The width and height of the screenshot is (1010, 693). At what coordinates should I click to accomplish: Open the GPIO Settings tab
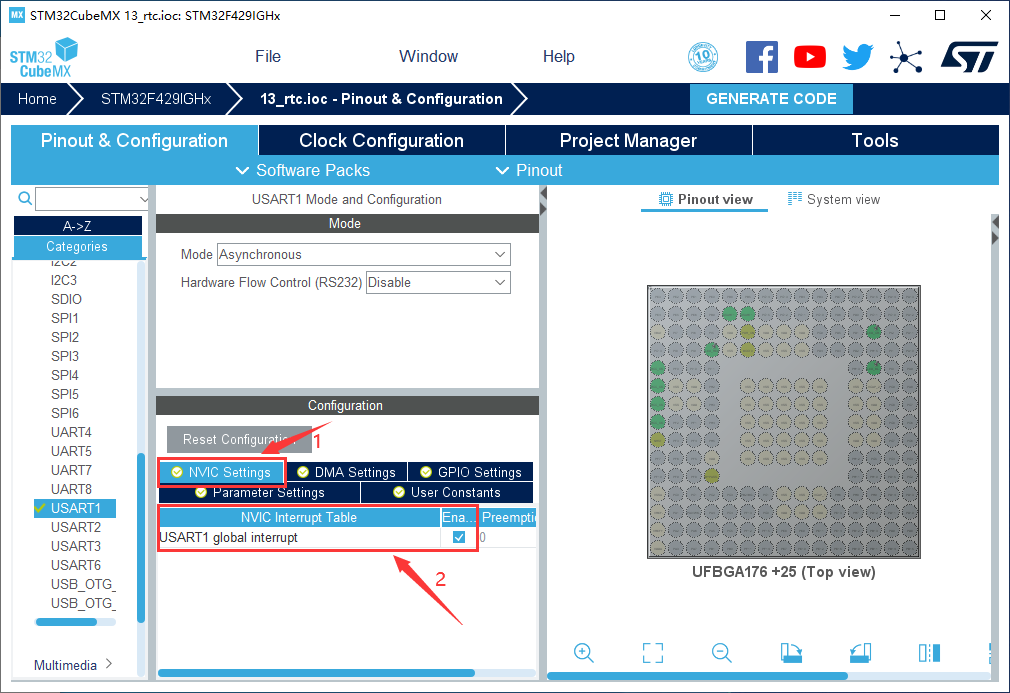[471, 472]
